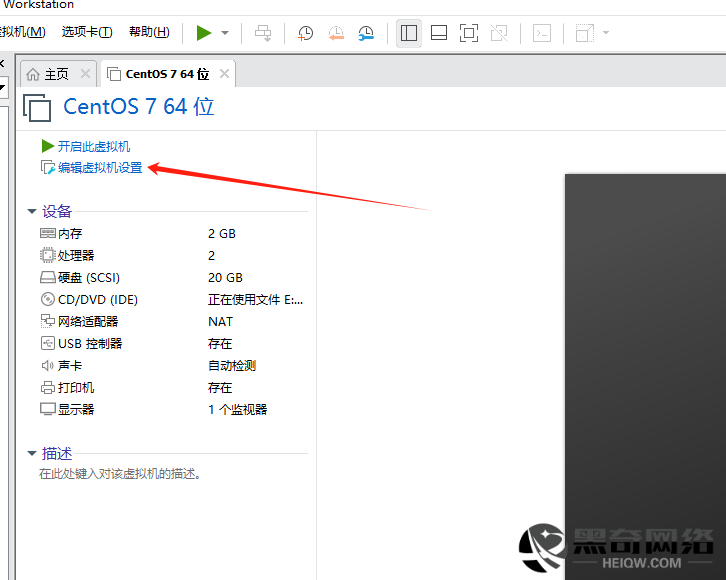Take a snapshot using the clock icon
Image resolution: width=726 pixels, height=580 pixels.
pos(306,33)
